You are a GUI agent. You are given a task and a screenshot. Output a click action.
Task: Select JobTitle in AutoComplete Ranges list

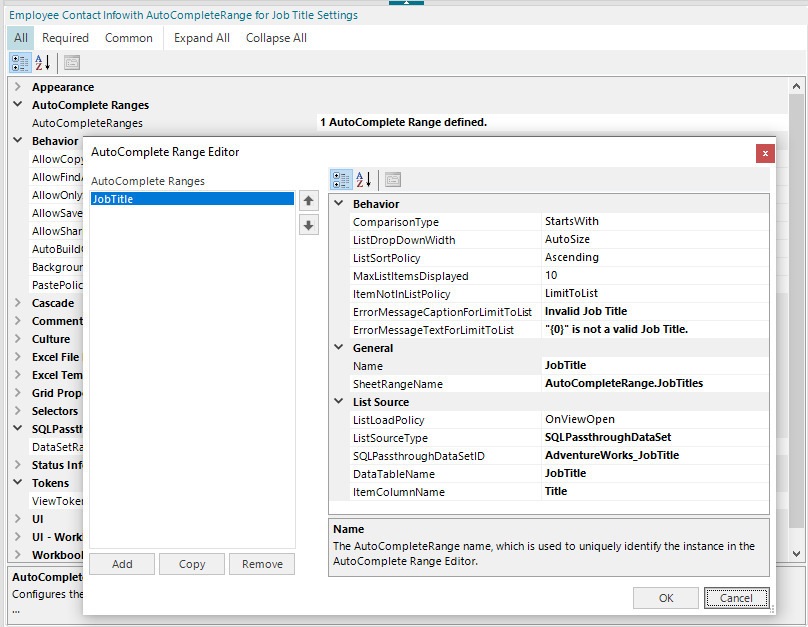(192, 199)
